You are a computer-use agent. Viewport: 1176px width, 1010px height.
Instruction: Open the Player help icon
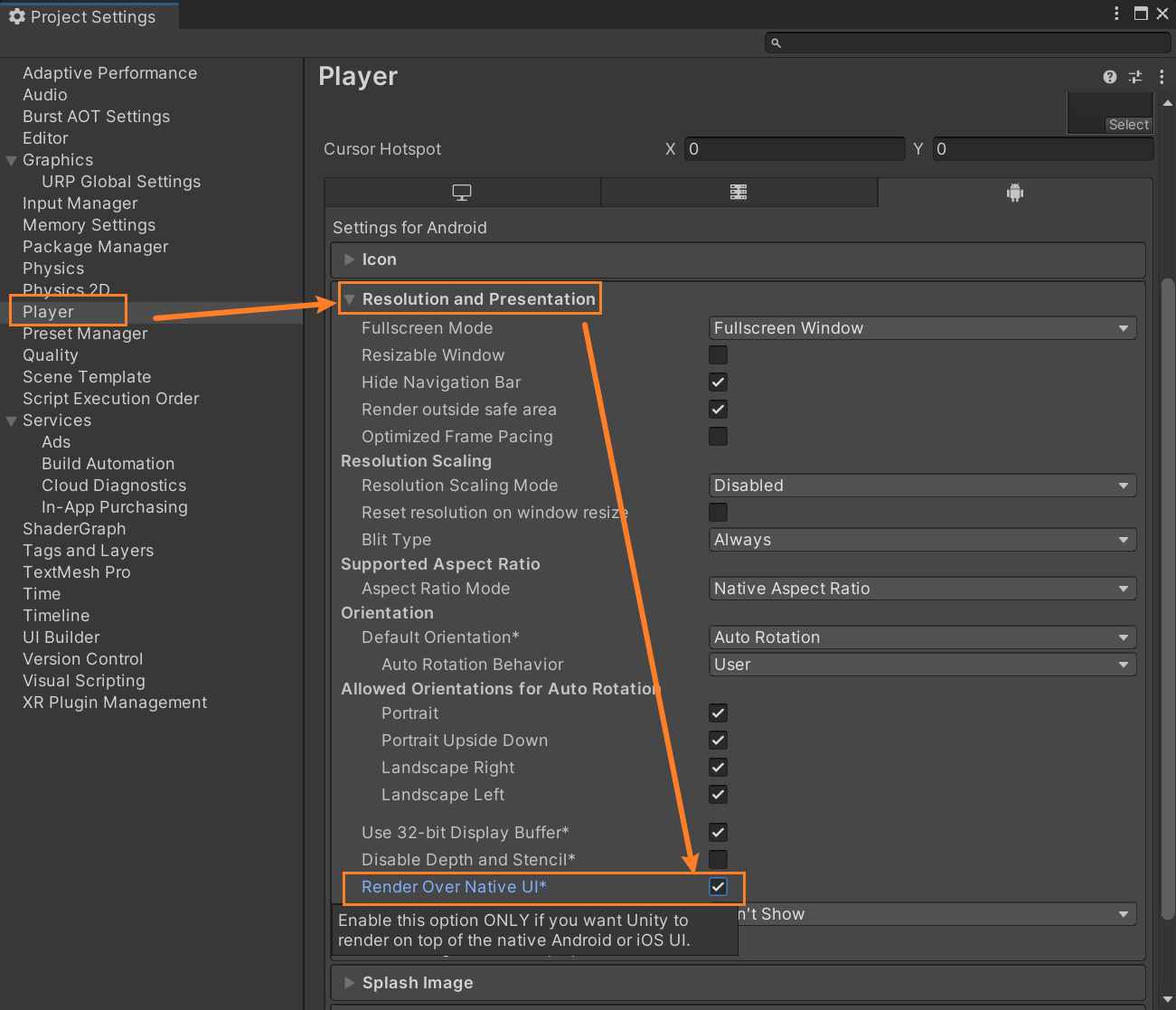tap(1109, 77)
